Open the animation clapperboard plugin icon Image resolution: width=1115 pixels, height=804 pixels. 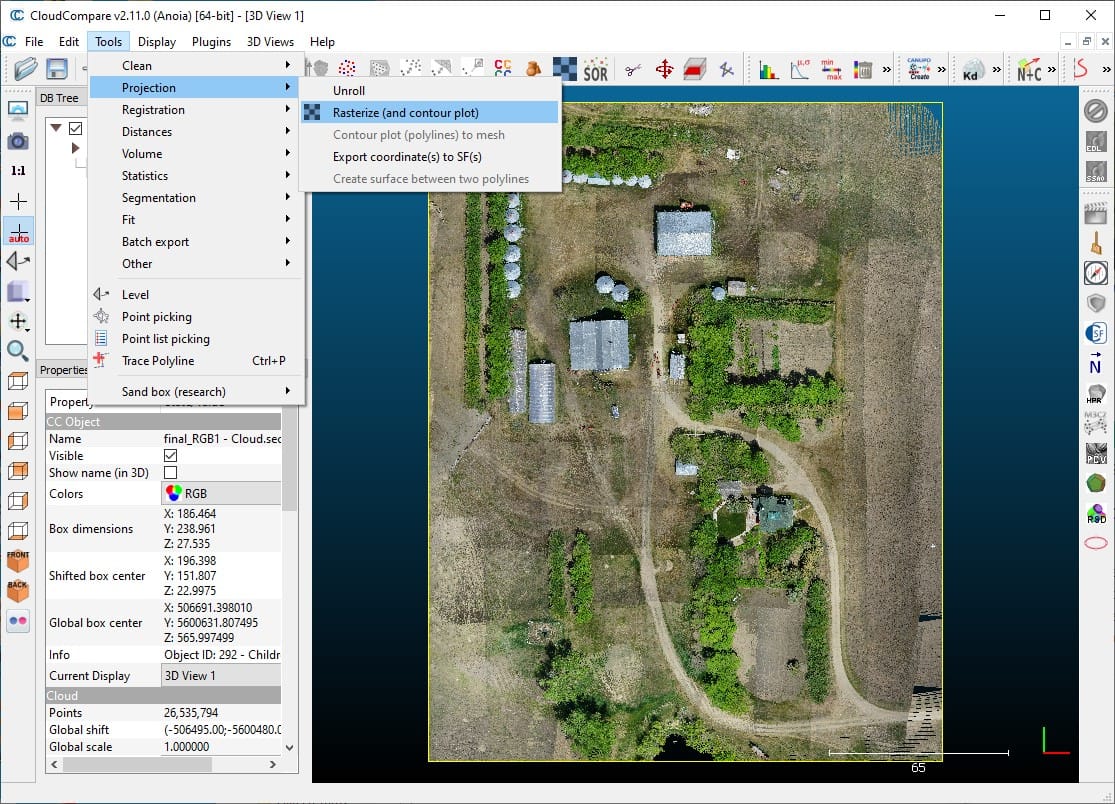tap(1096, 213)
